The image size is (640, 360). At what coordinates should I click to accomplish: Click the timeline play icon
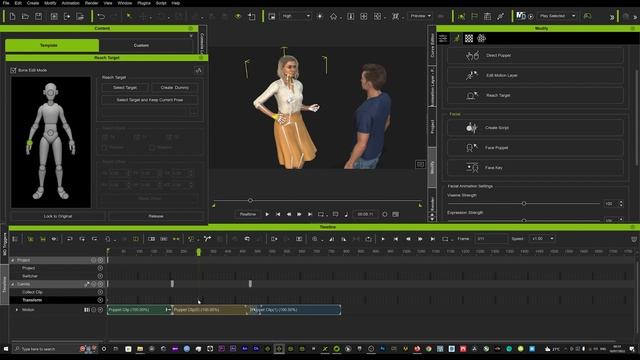coord(383,239)
